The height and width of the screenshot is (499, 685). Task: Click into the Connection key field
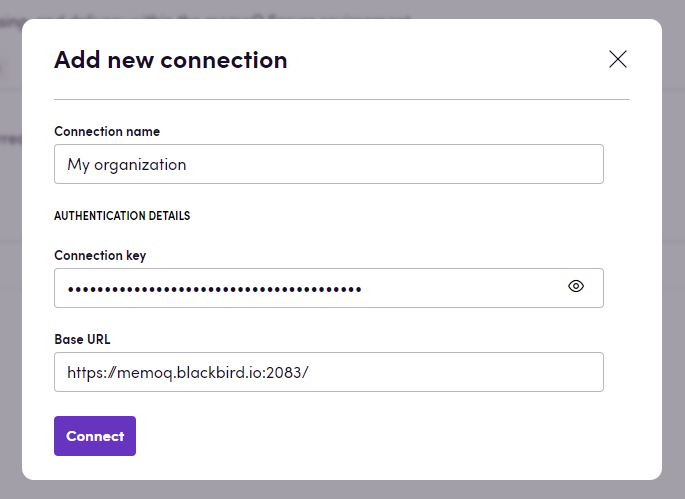[300, 288]
